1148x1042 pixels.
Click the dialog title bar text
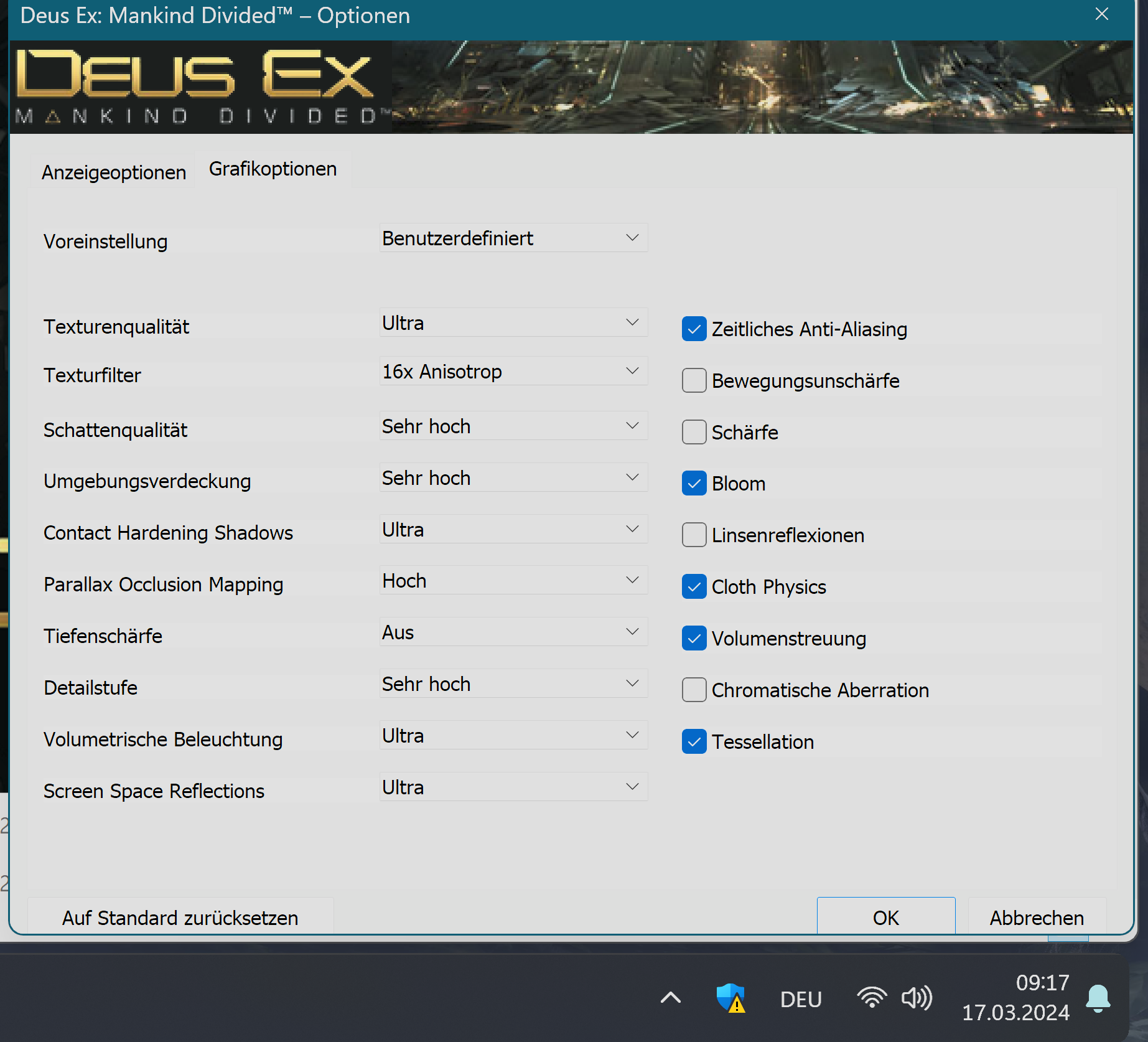click(215, 16)
